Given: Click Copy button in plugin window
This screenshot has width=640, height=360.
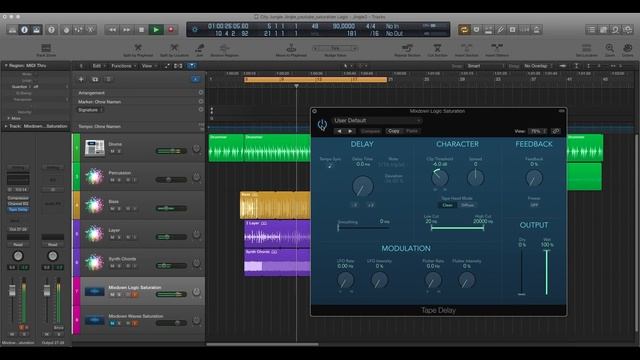Looking at the screenshot, I should point(393,131).
